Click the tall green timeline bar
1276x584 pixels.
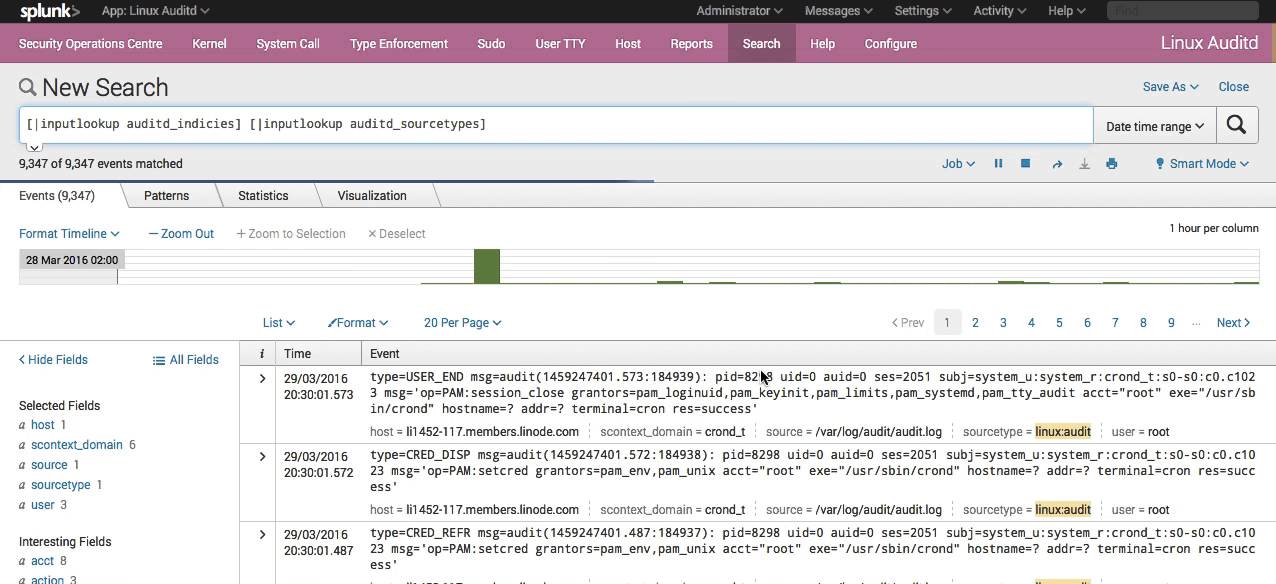tap(487, 266)
